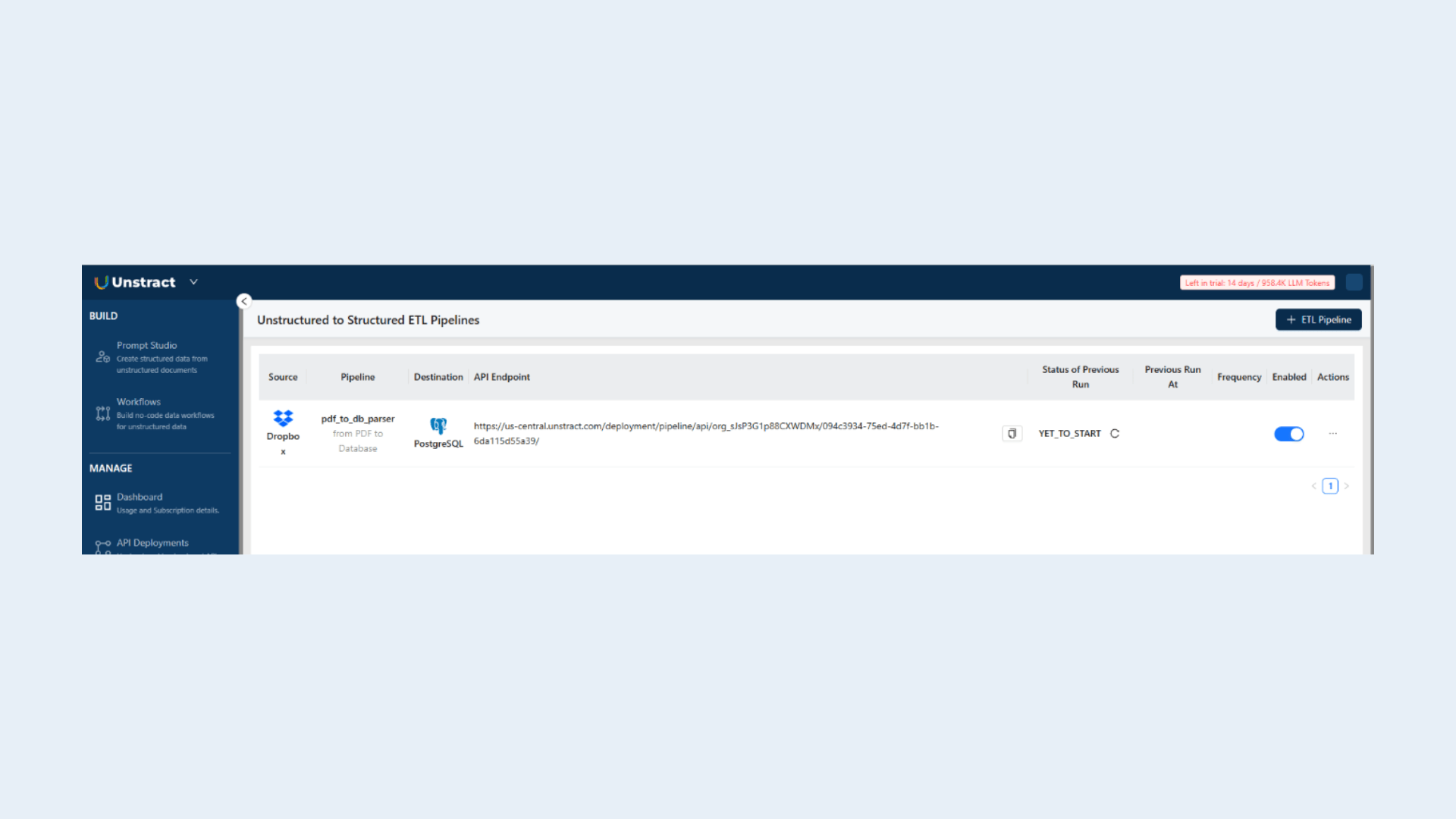Expand the Unstract organization dropdown
Image resolution: width=1456 pixels, height=819 pixels.
click(x=193, y=282)
